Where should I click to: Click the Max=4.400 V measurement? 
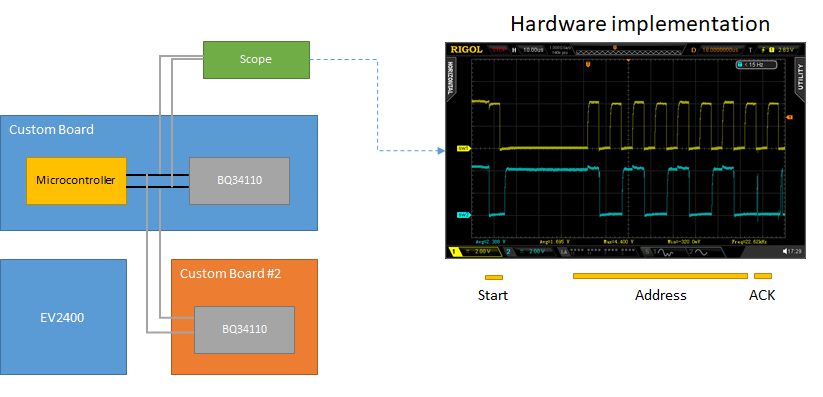tap(619, 242)
